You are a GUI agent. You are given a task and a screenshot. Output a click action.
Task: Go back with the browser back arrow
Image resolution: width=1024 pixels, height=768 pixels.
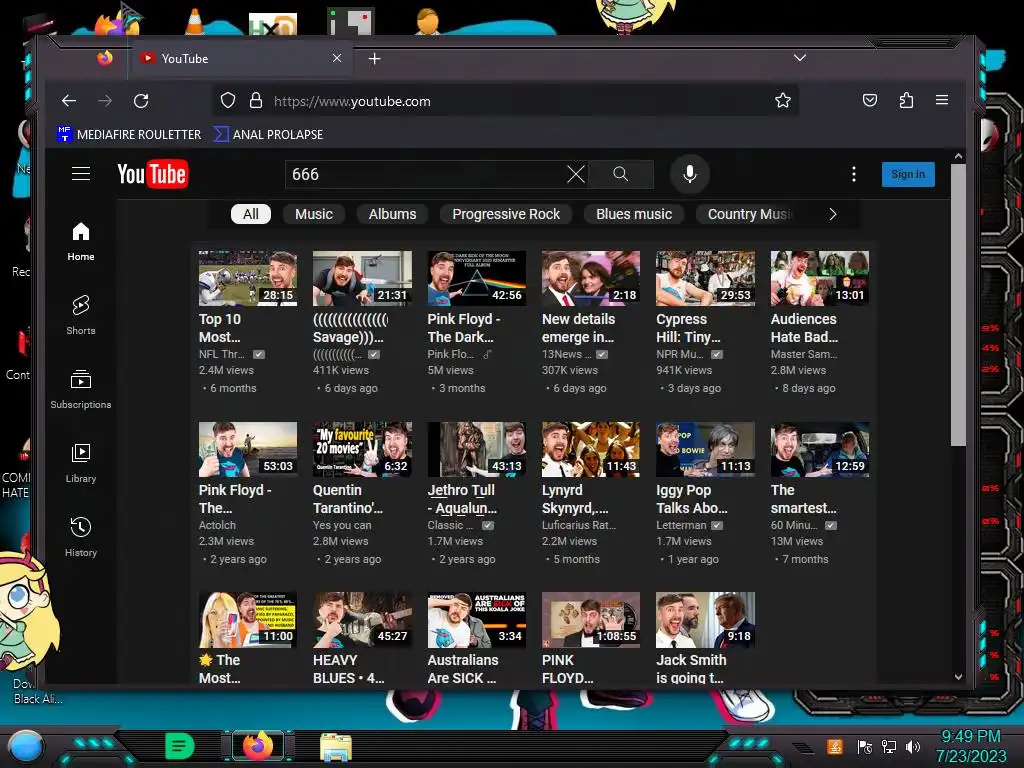tap(69, 101)
